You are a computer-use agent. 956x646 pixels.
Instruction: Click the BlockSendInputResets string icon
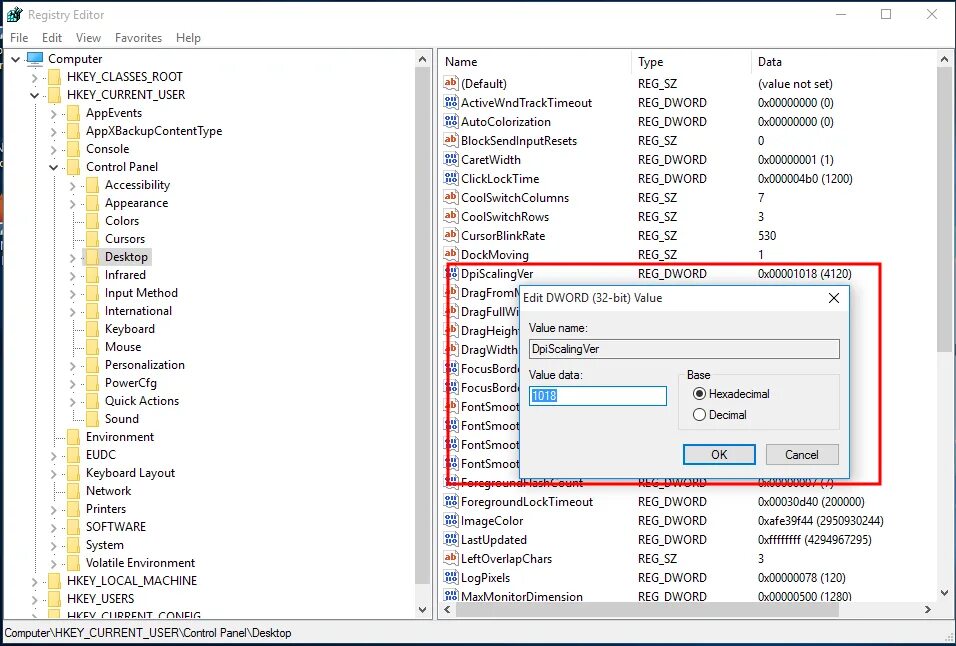coord(451,140)
